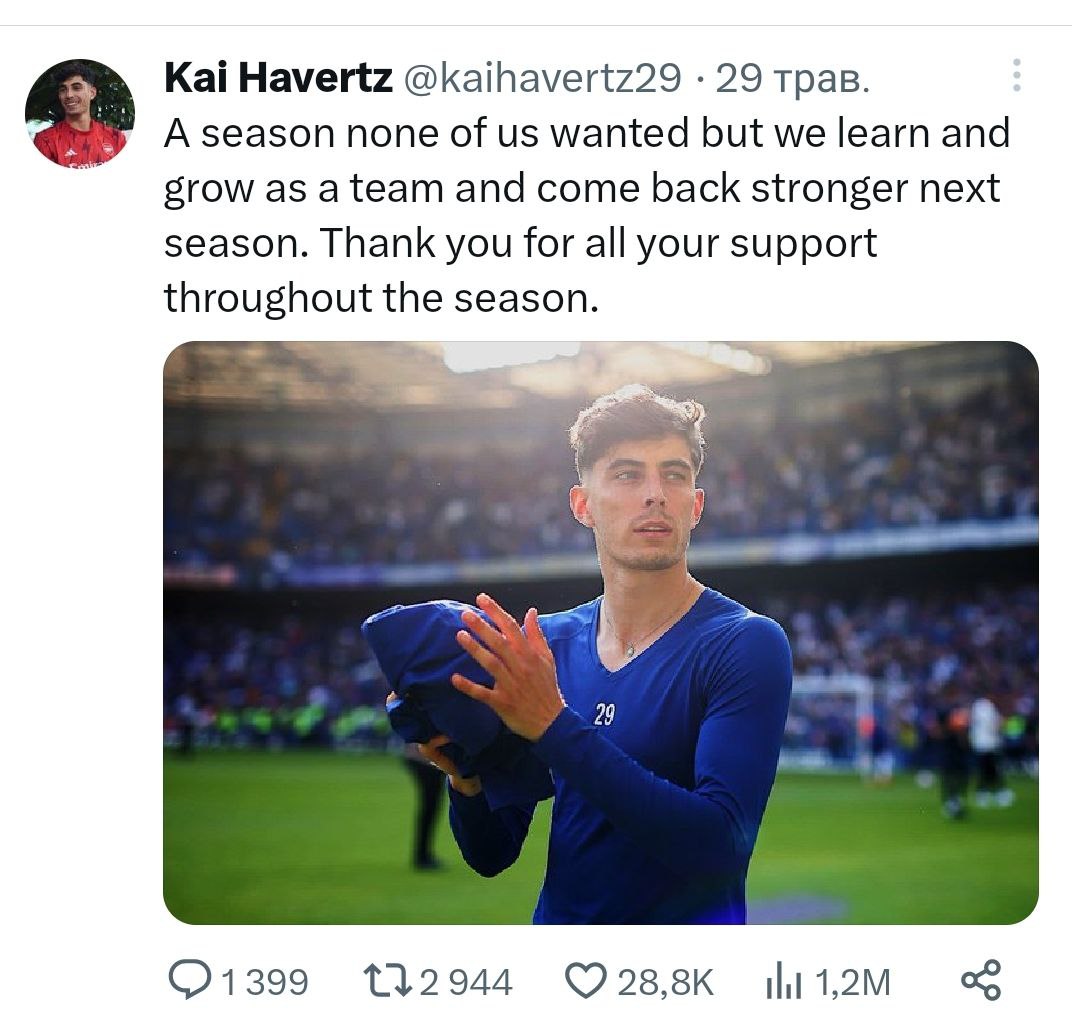Like the tweet with the heart icon

(586, 981)
